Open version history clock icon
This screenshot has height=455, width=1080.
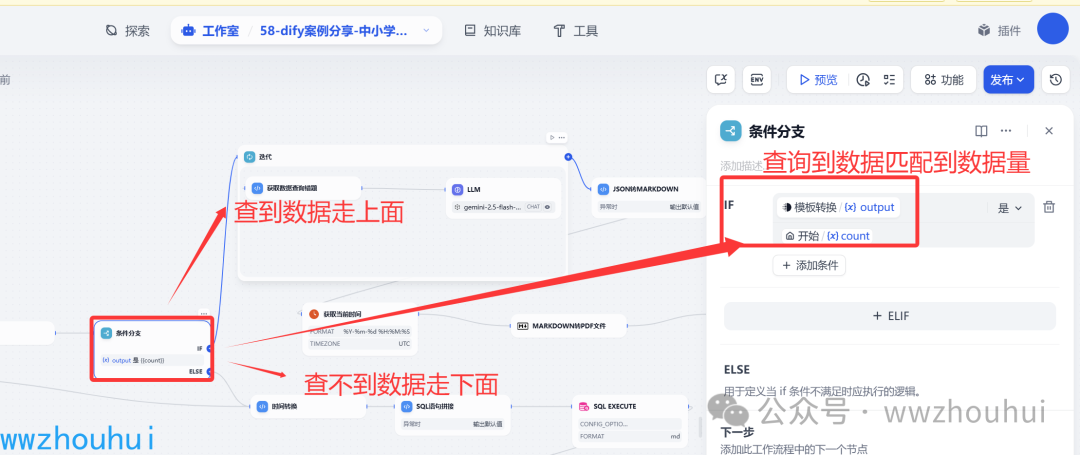click(1055, 80)
